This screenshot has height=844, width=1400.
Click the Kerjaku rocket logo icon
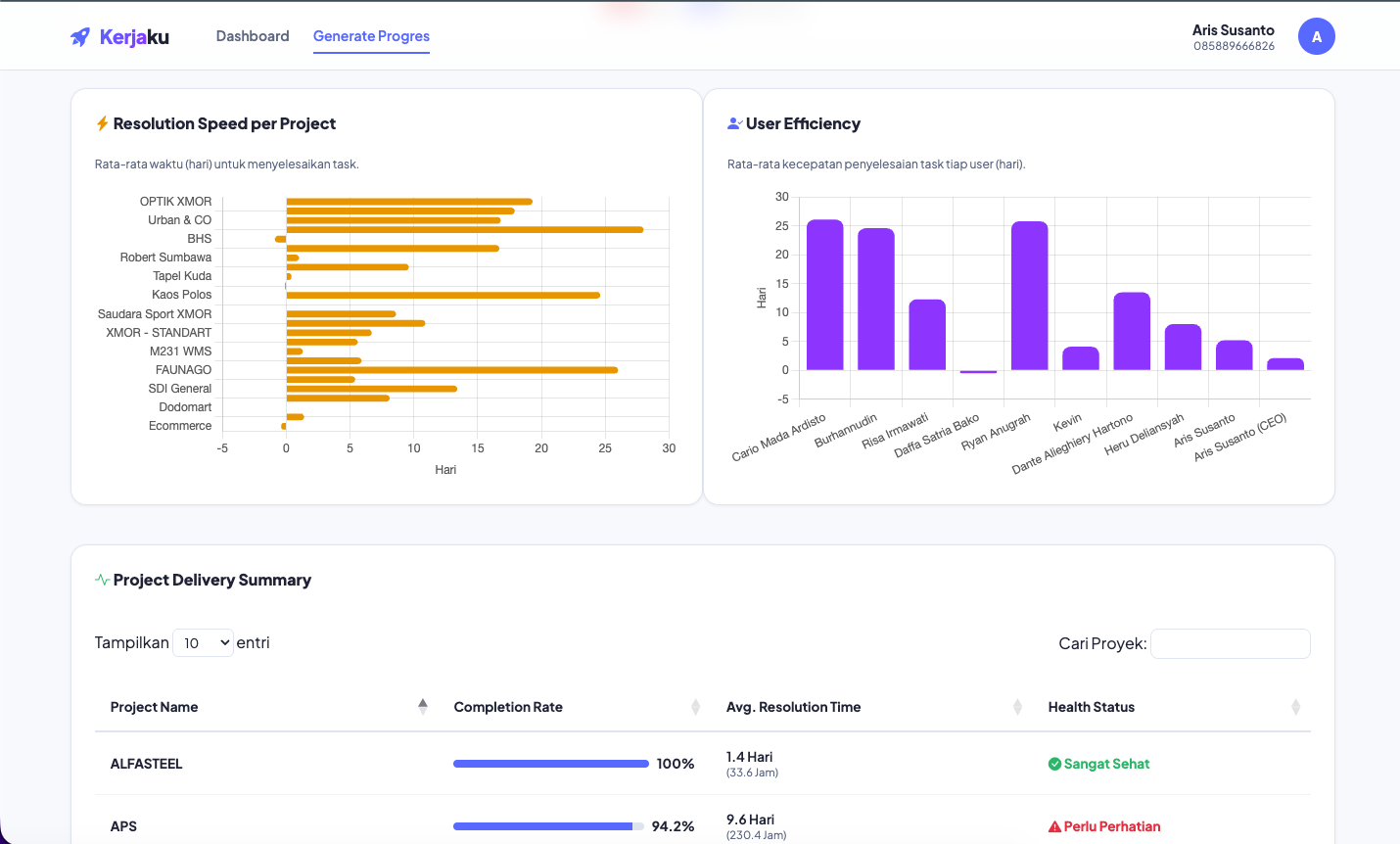[80, 37]
